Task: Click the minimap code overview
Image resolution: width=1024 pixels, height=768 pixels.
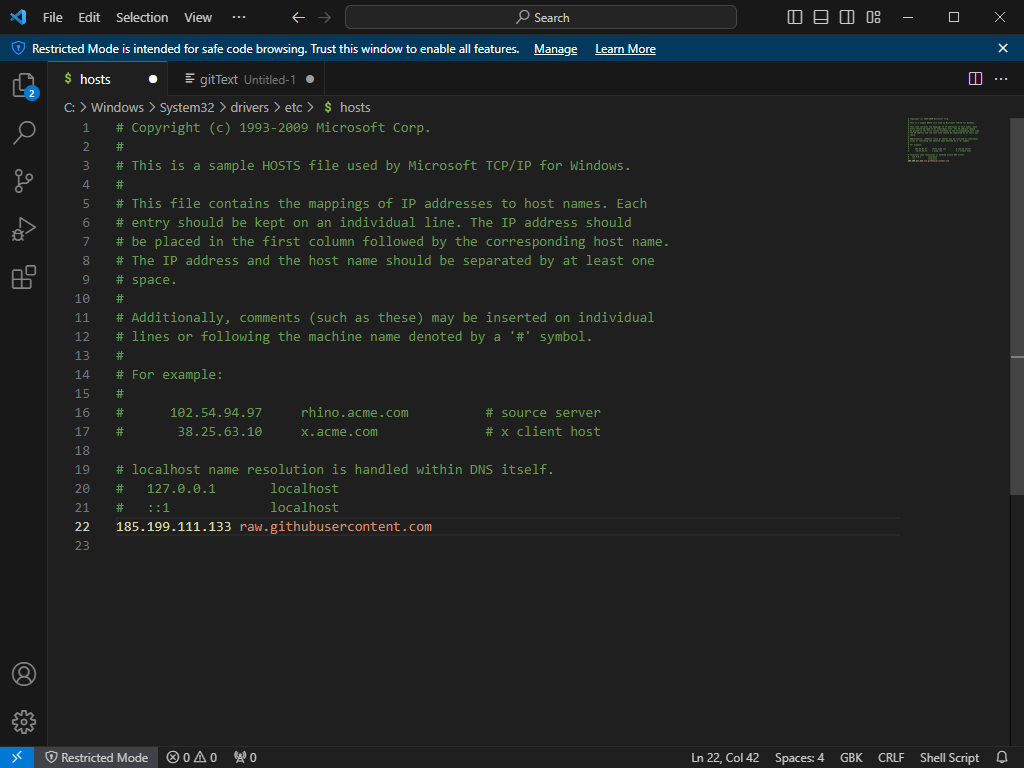Action: (x=942, y=140)
